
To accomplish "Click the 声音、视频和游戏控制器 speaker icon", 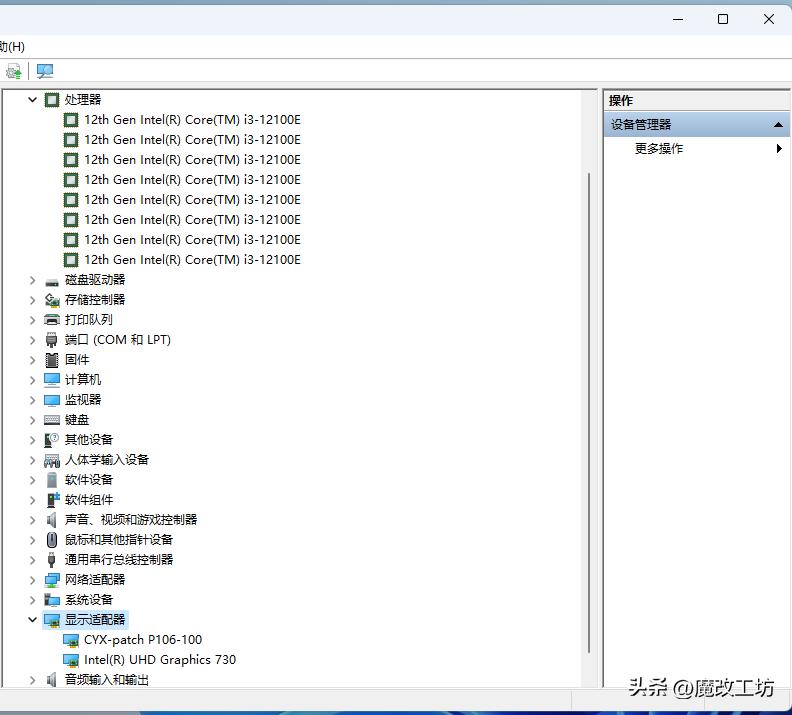I will coord(52,520).
